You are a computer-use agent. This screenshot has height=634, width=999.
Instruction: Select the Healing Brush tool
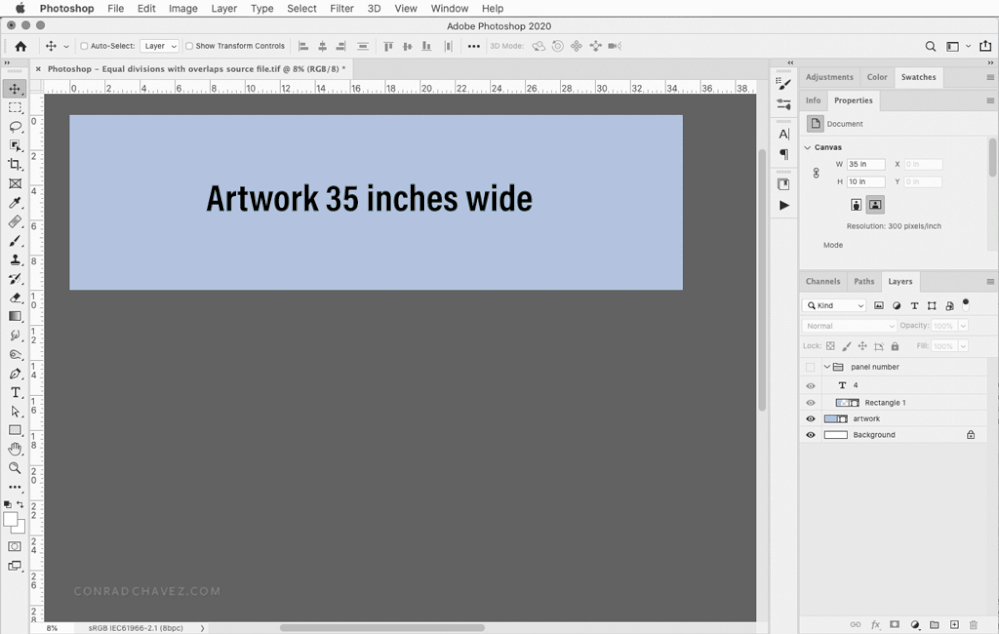point(15,222)
